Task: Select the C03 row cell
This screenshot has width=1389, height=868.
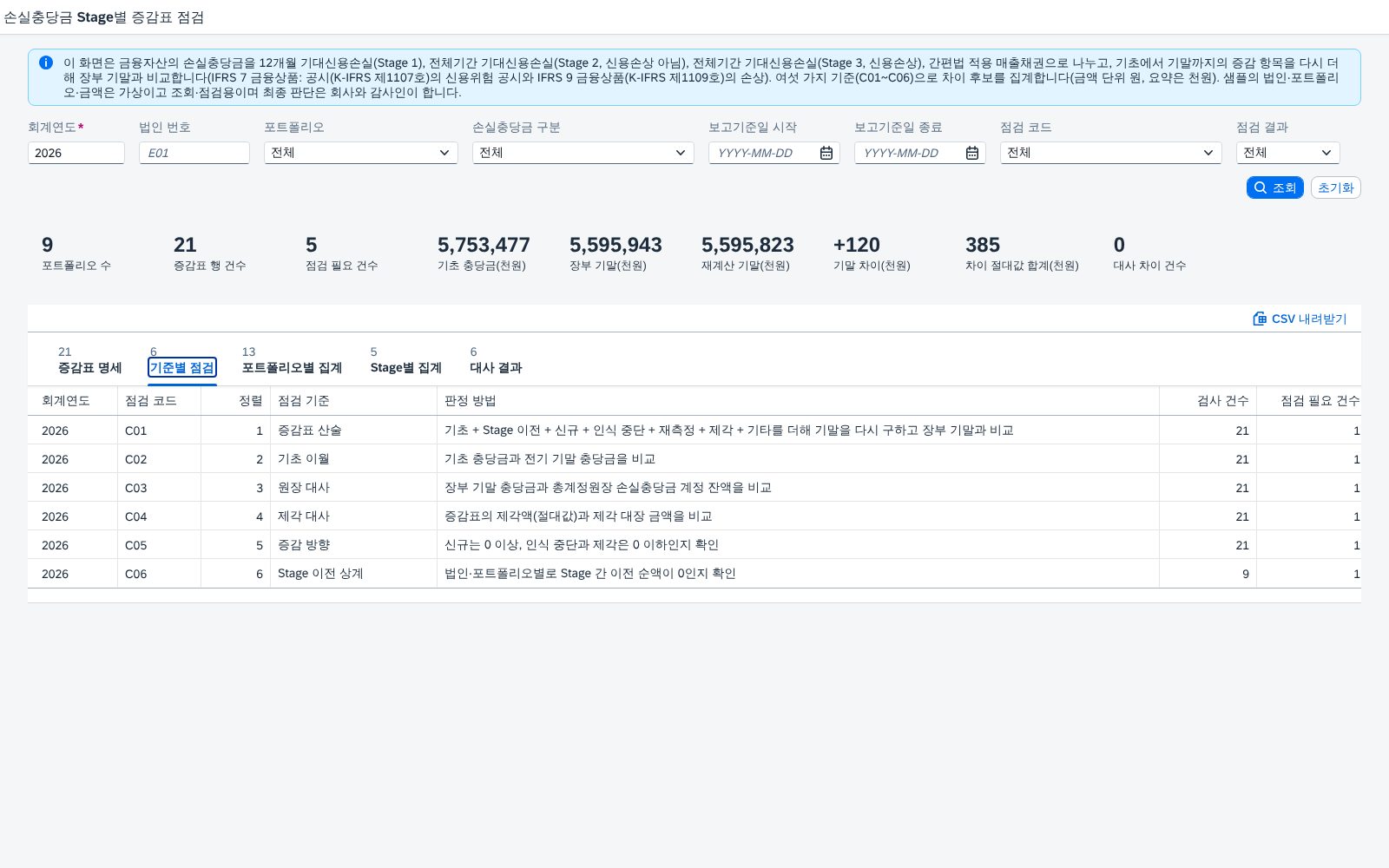Action: (x=159, y=488)
